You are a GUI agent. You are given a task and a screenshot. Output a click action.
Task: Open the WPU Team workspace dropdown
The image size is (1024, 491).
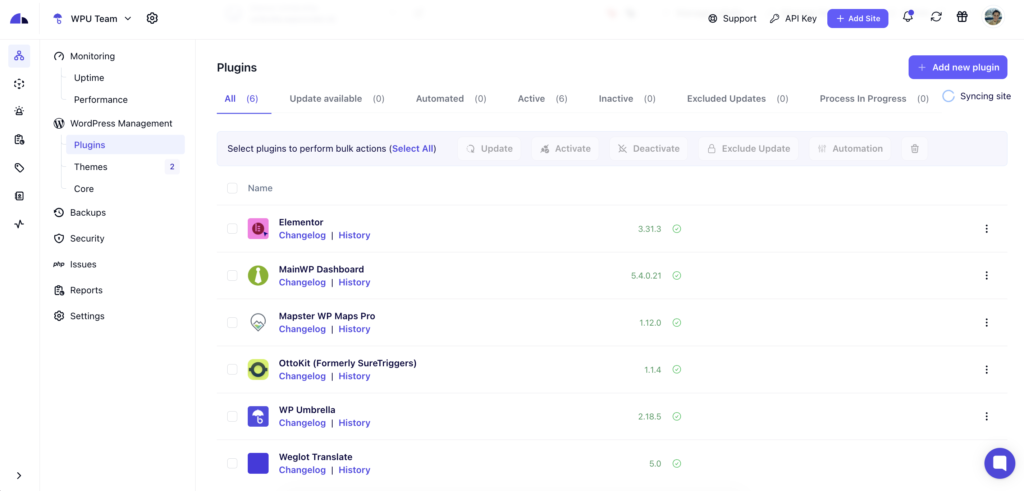click(x=93, y=19)
